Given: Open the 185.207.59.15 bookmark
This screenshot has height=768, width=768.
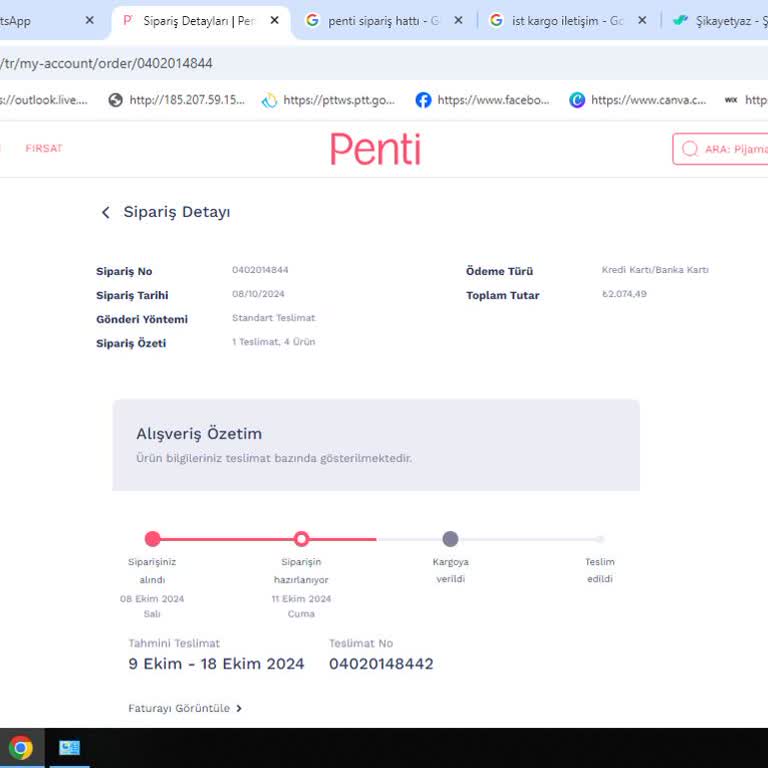Looking at the screenshot, I should tap(177, 100).
